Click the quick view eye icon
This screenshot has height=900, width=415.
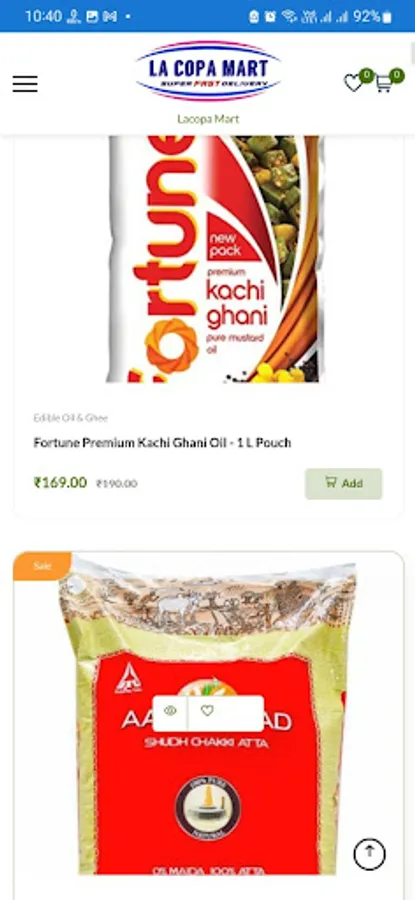point(170,711)
